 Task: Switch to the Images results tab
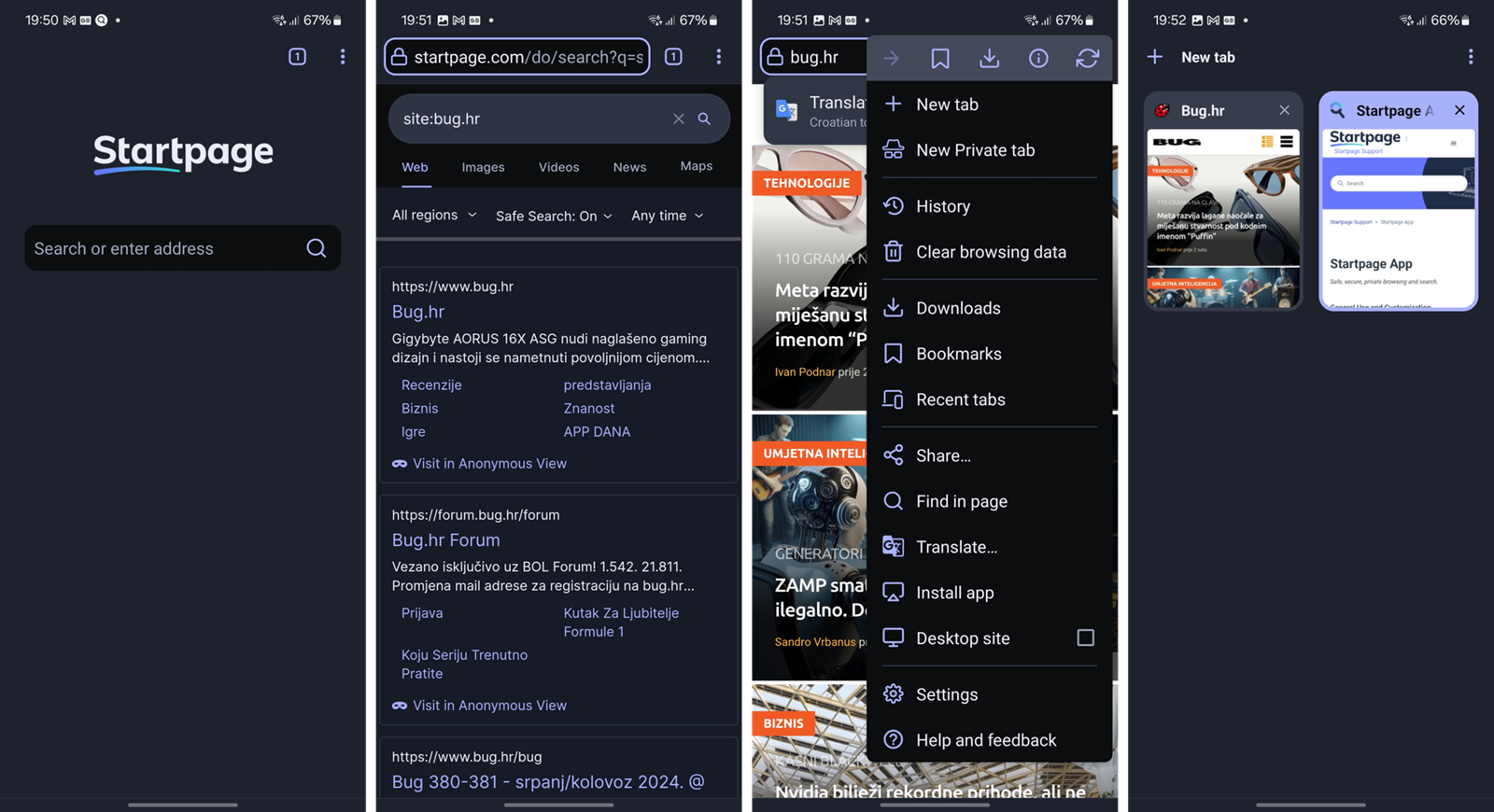(x=483, y=167)
